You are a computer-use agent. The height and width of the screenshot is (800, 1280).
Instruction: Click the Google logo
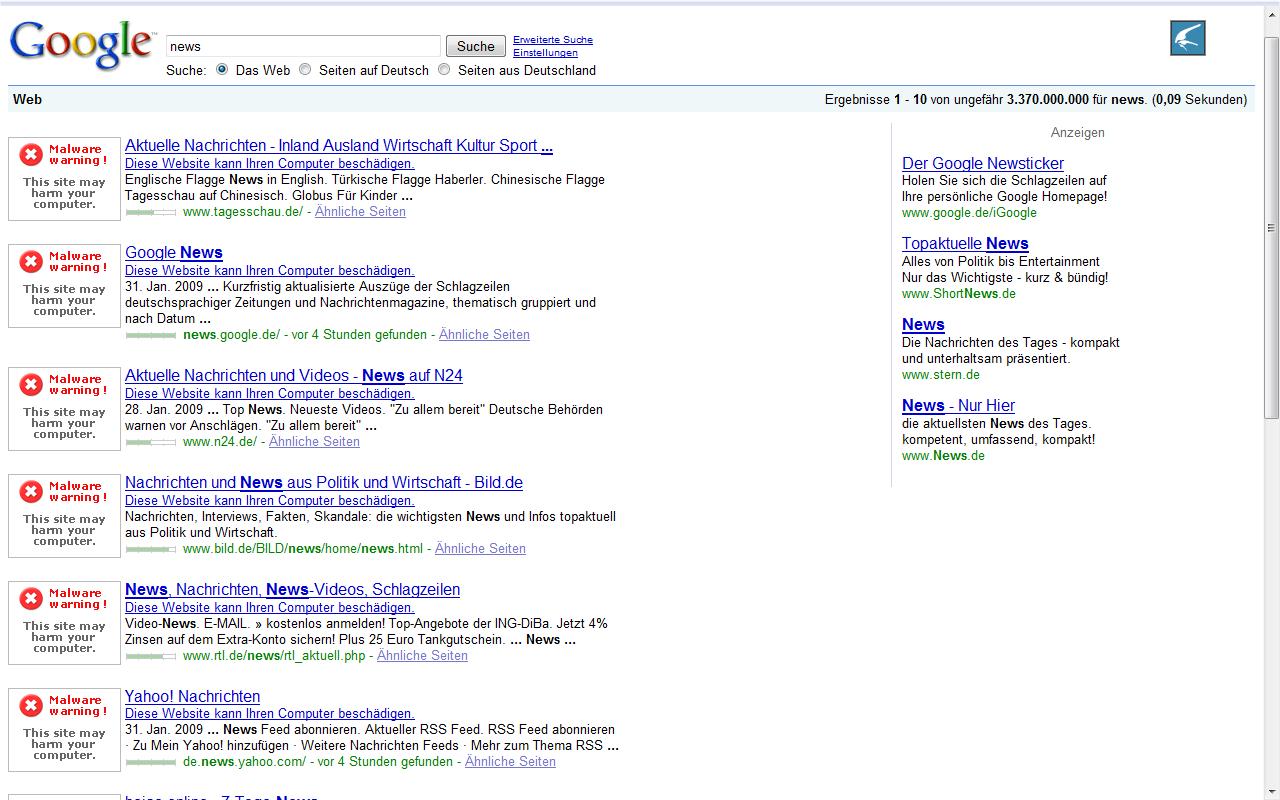(x=83, y=45)
